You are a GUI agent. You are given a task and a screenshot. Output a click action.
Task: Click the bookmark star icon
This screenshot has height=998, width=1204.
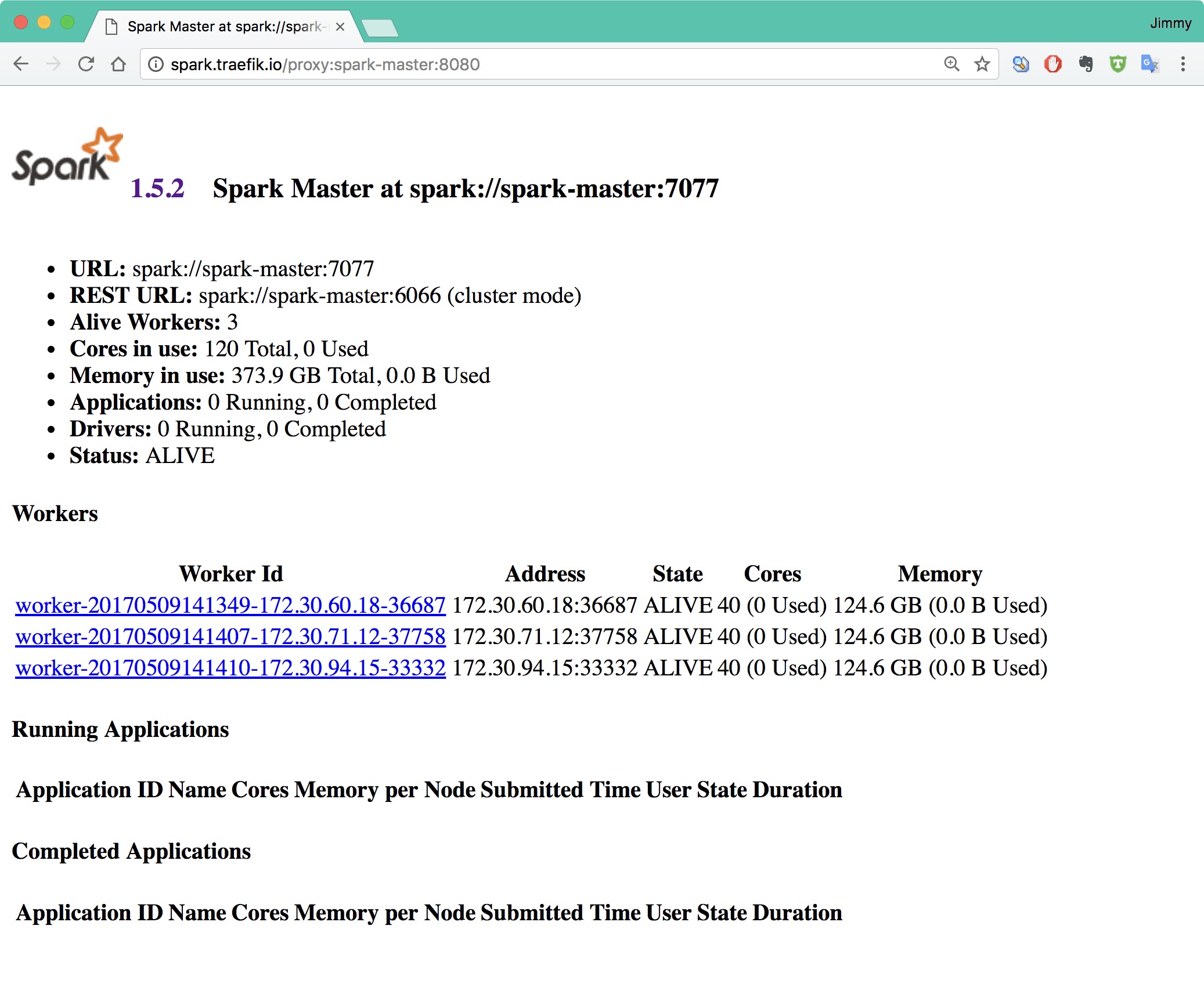[983, 64]
